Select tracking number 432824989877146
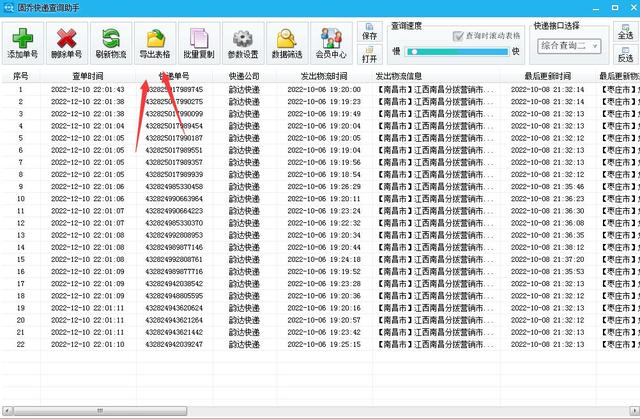 click(174, 247)
